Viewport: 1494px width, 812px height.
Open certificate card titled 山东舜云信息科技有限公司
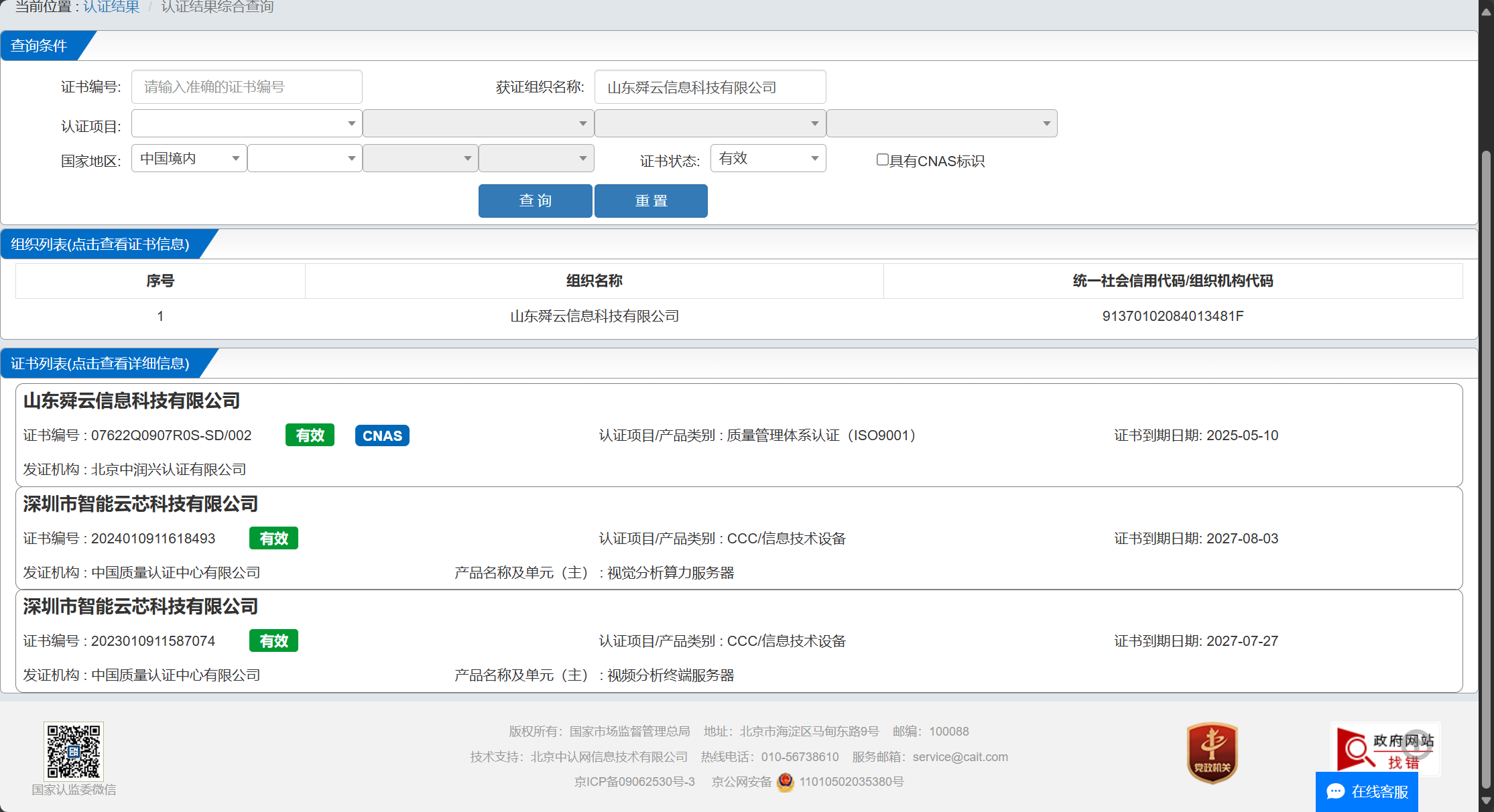point(739,435)
